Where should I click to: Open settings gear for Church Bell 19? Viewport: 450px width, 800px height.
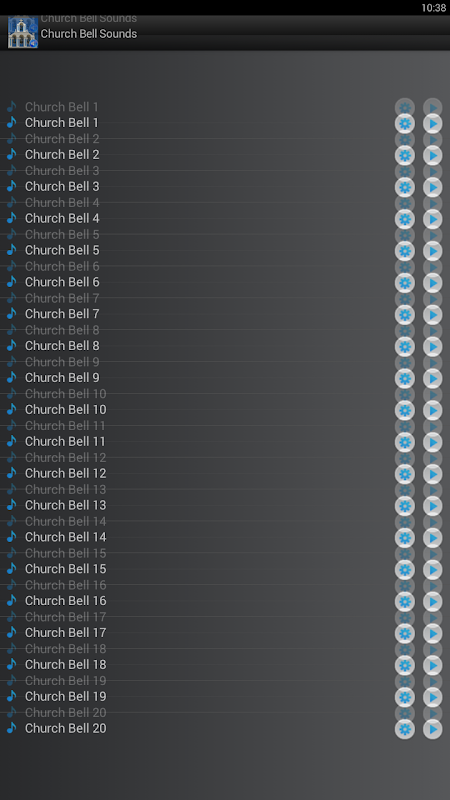tap(405, 697)
